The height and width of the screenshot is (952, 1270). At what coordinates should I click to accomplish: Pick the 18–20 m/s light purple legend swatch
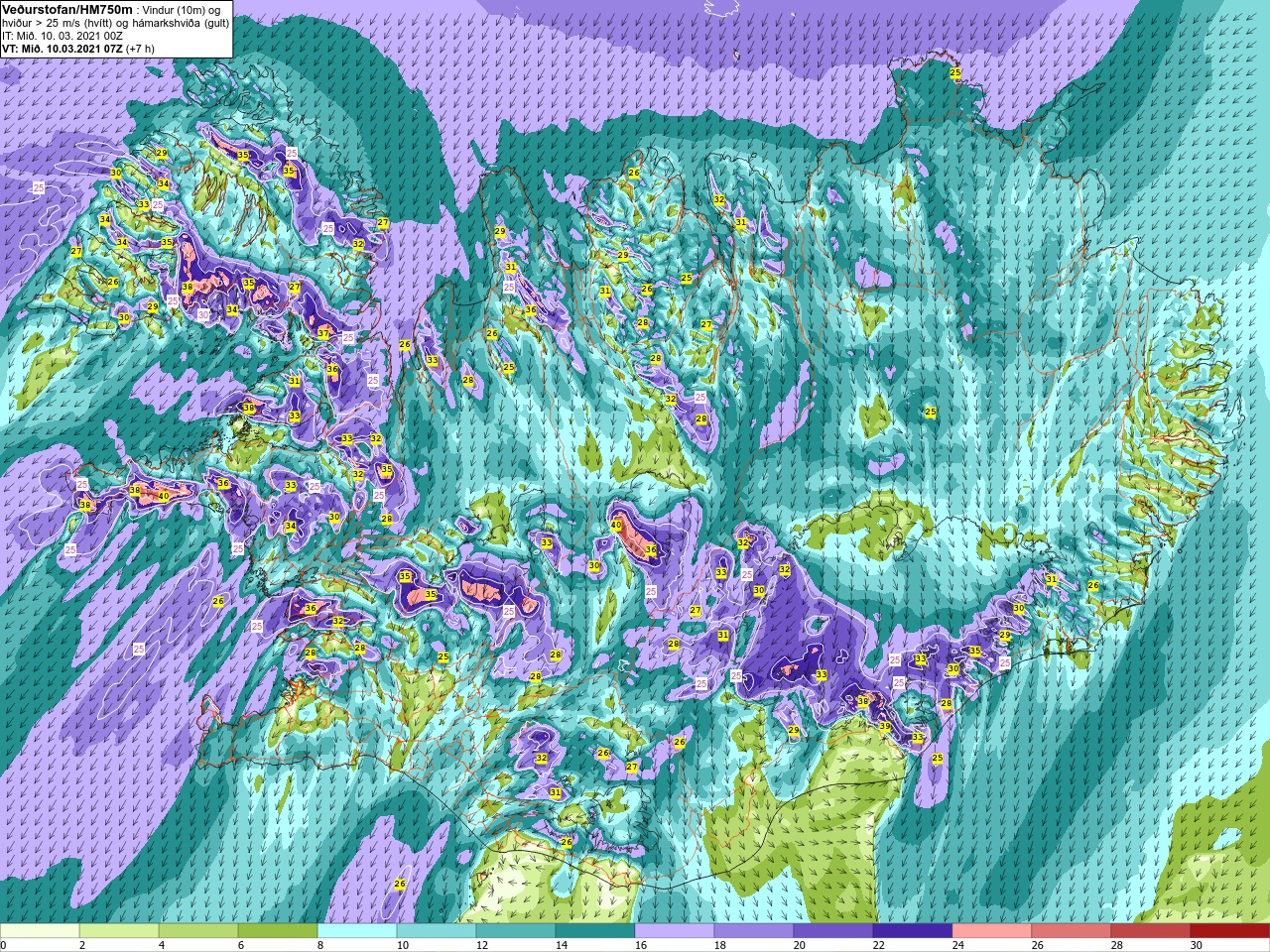pos(754,931)
